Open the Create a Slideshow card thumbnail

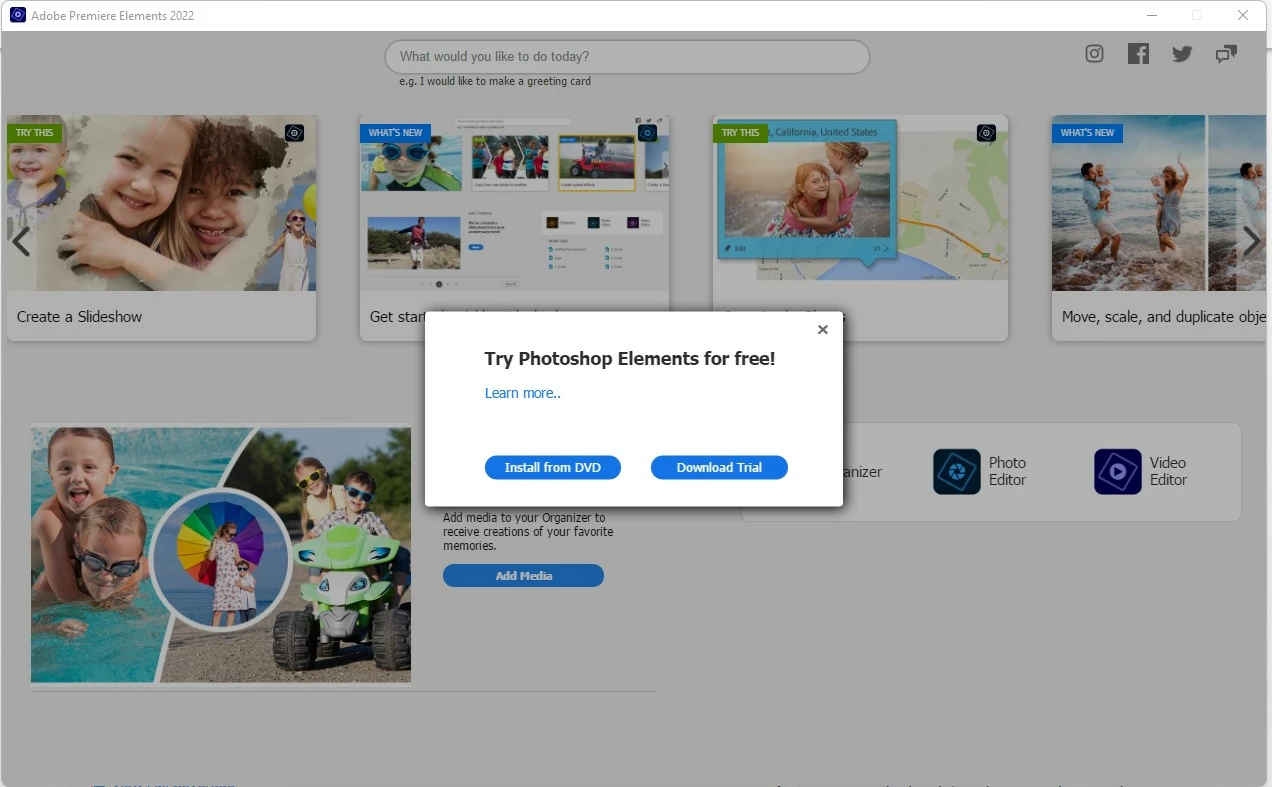click(x=162, y=203)
